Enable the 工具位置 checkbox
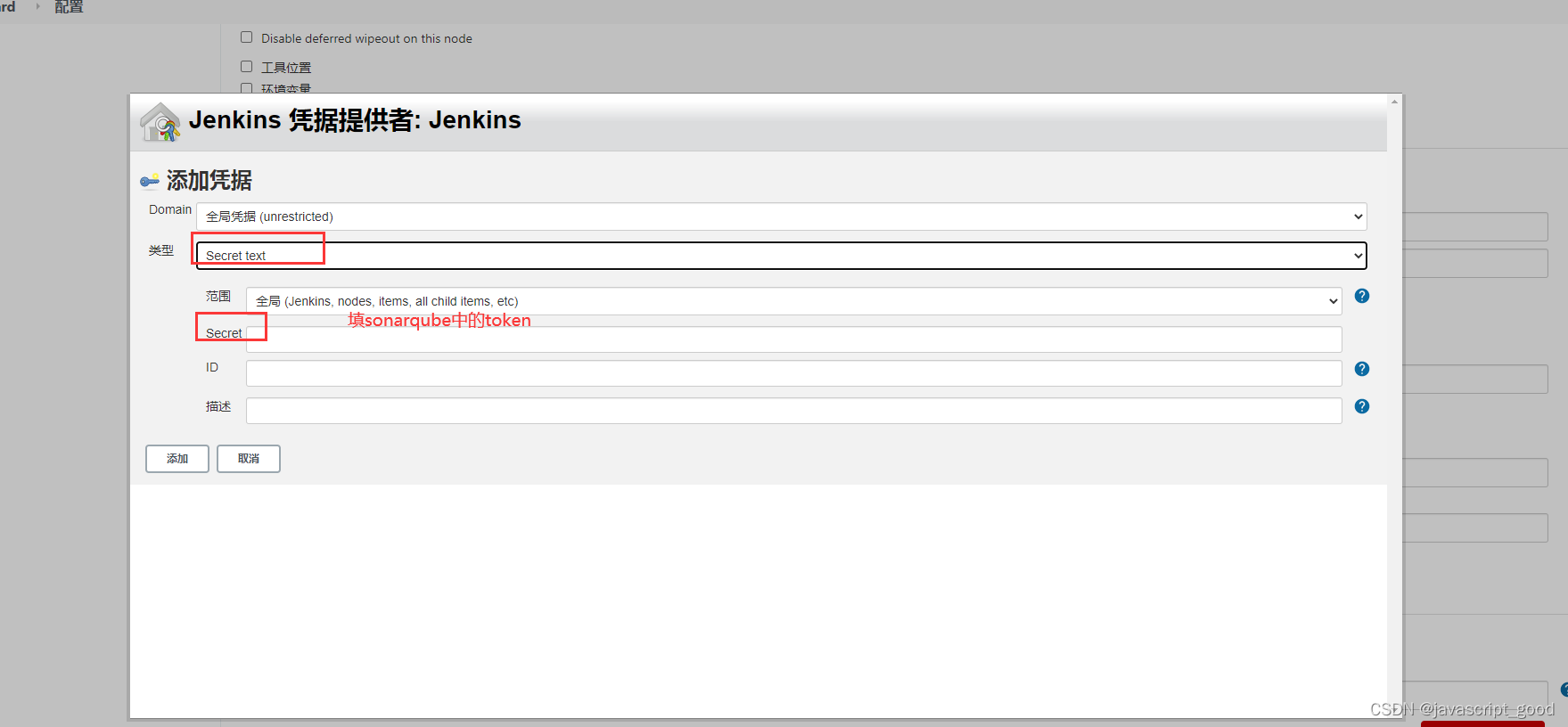 (246, 67)
